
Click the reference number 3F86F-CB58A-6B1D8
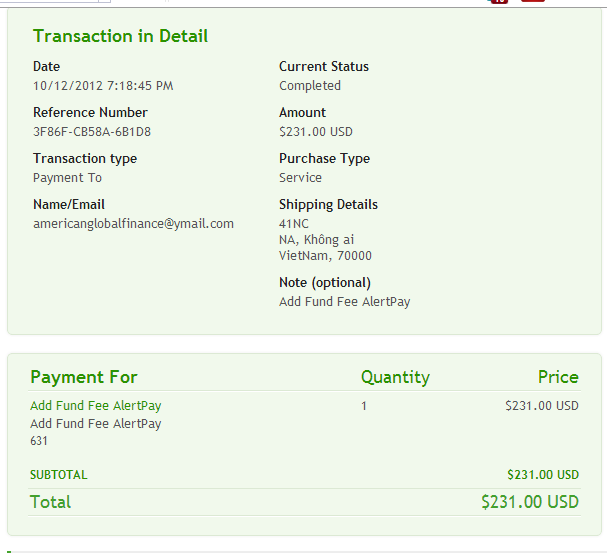(92, 132)
